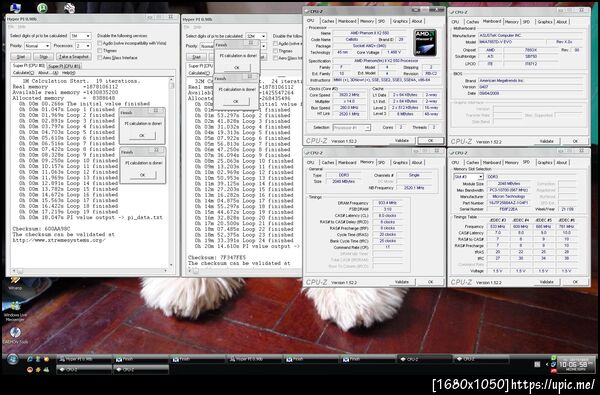Viewport: 600px width, 395px height.
Task: Click the DRAM Frequency value in CPU-Z Memory window
Action: (x=388, y=203)
